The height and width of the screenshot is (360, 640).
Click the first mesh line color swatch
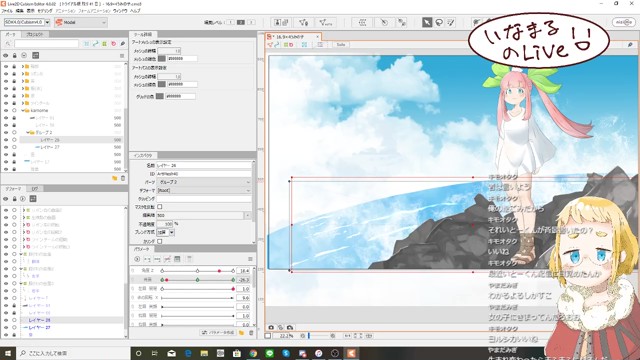click(162, 59)
